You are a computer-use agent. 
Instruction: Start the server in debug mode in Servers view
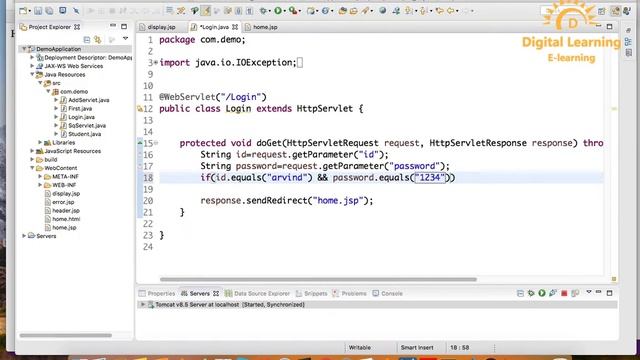coord(531,293)
